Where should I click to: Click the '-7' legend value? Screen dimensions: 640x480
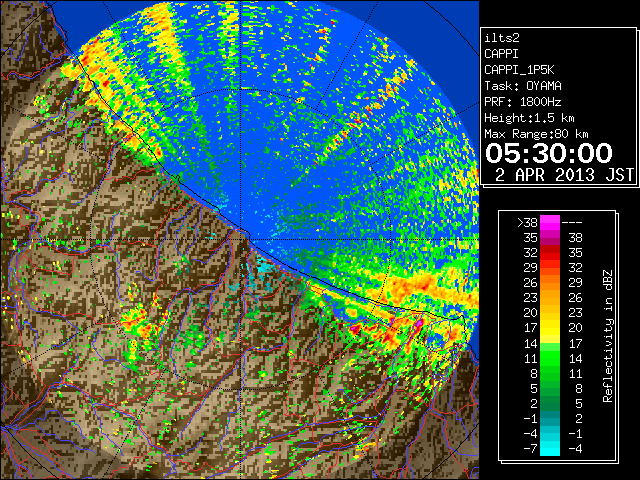tap(530, 449)
